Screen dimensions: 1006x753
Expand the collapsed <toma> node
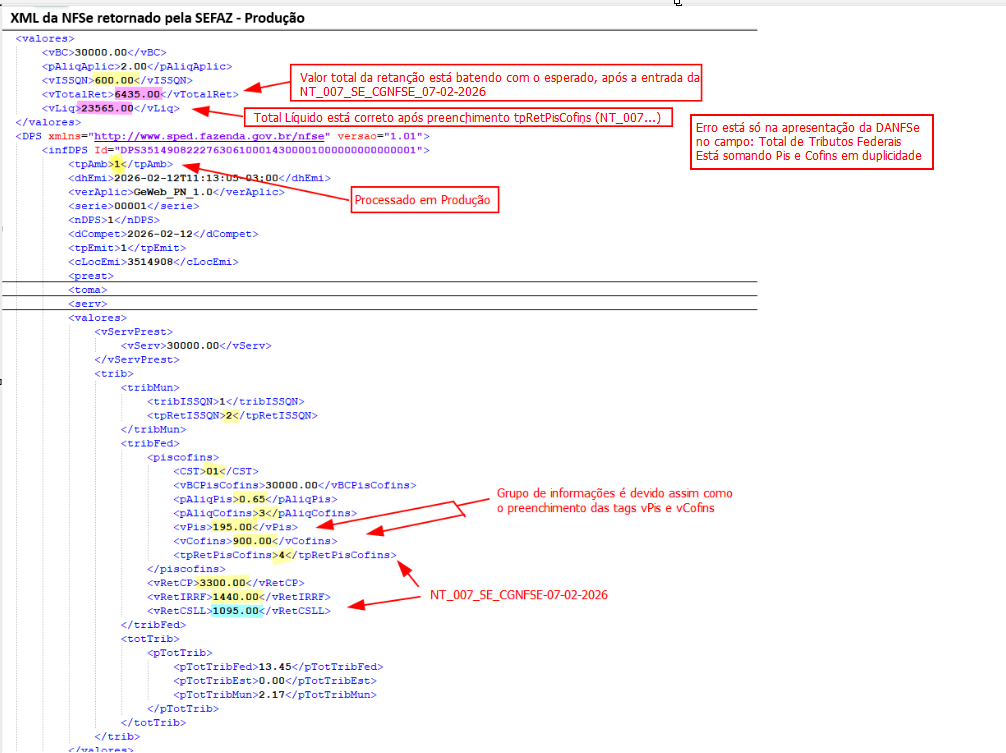[87, 289]
